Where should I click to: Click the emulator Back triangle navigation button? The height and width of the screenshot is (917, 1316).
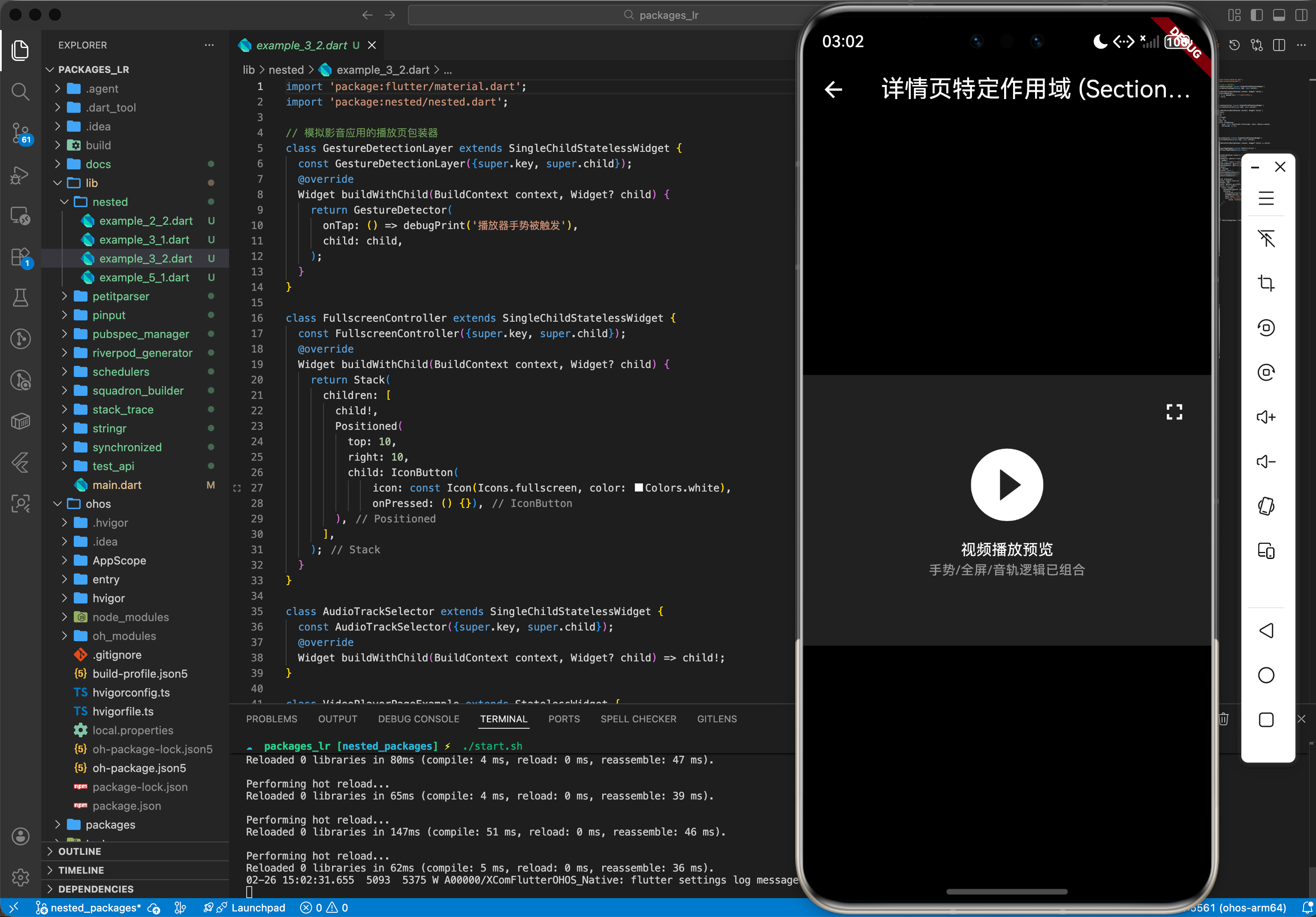point(1266,630)
